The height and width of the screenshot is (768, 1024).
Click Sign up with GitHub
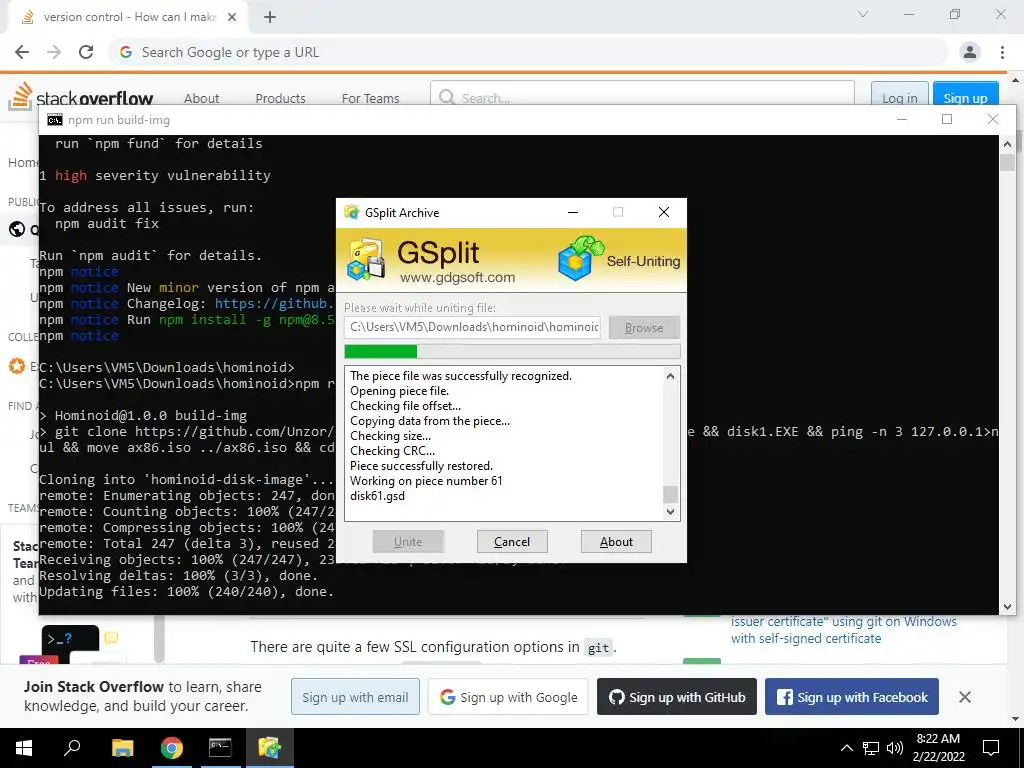[677, 697]
